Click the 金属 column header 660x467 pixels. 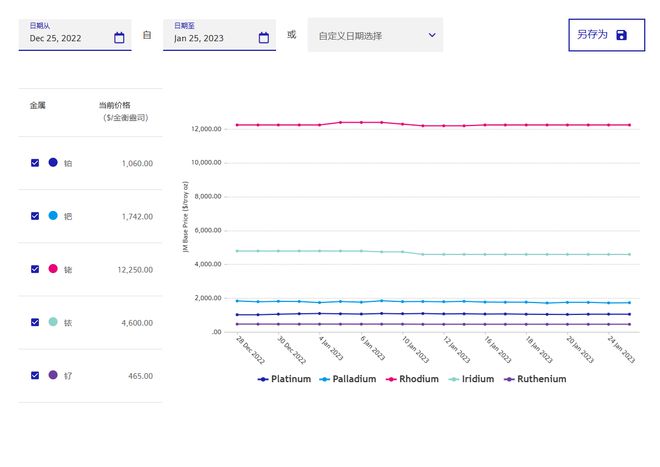point(37,105)
